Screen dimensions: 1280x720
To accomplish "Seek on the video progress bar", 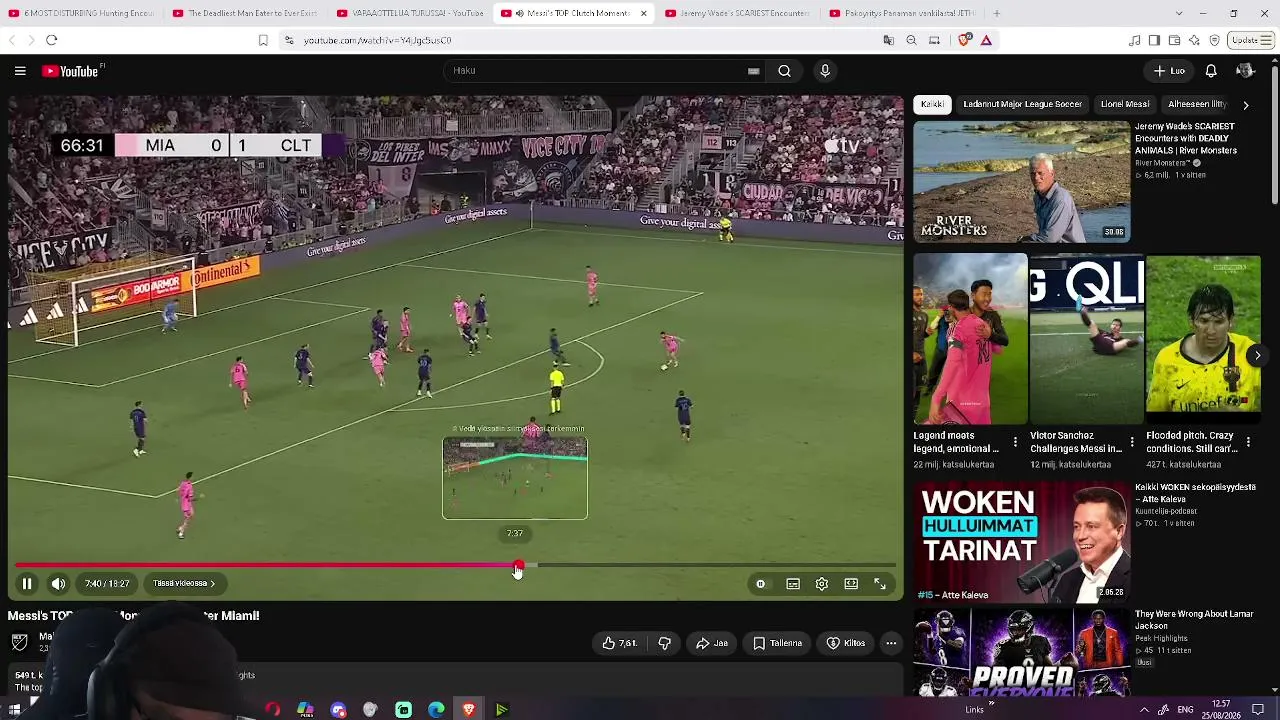I will [455, 566].
